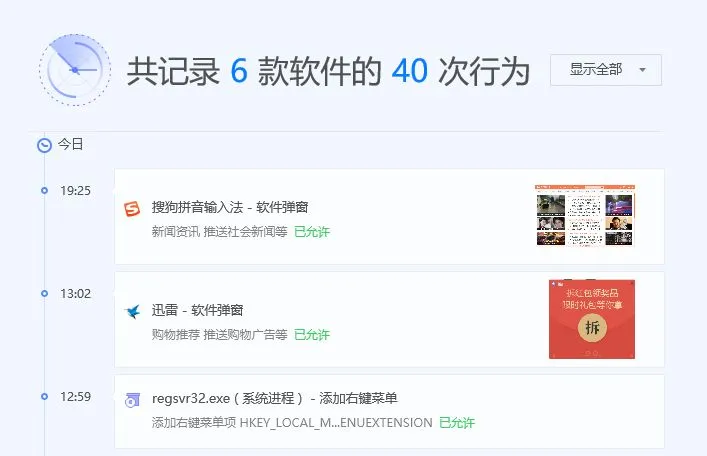Click the 13:02 time label
This screenshot has height=456, width=707.
75,294
